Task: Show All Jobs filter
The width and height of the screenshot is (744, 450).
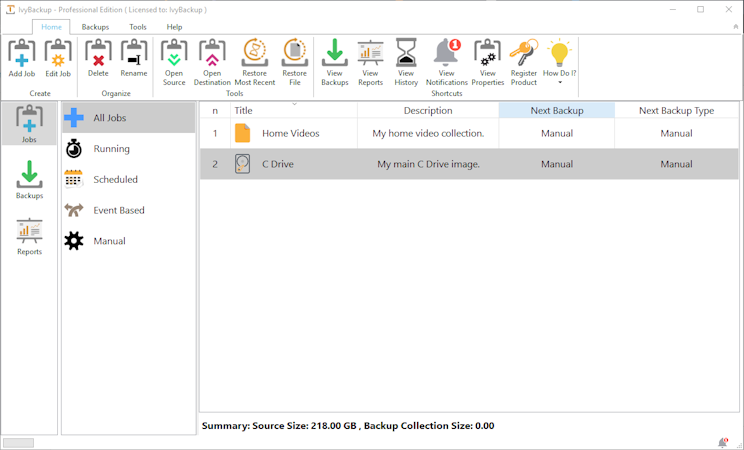Action: [129, 118]
